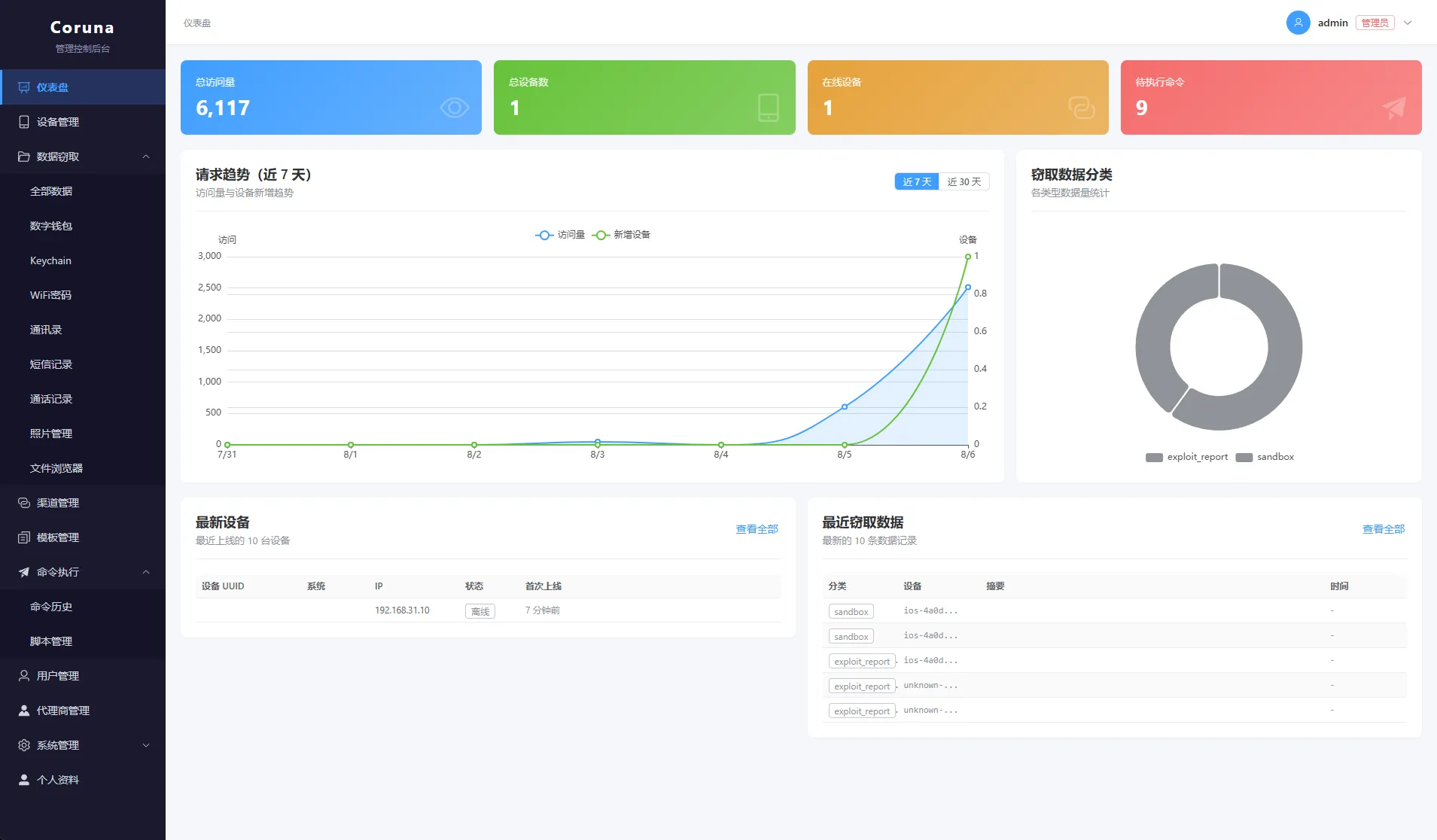1437x840 pixels.
Task: Click the 用户管理 user icon in sidebar
Action: click(x=24, y=676)
